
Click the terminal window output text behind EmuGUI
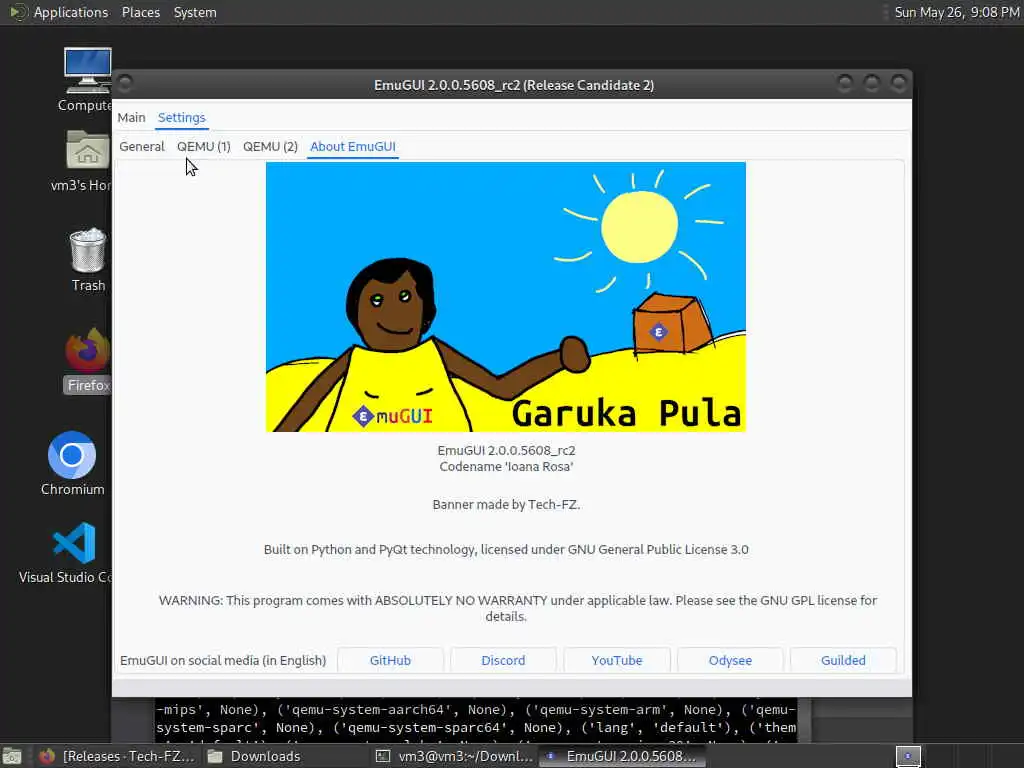[x=475, y=720]
